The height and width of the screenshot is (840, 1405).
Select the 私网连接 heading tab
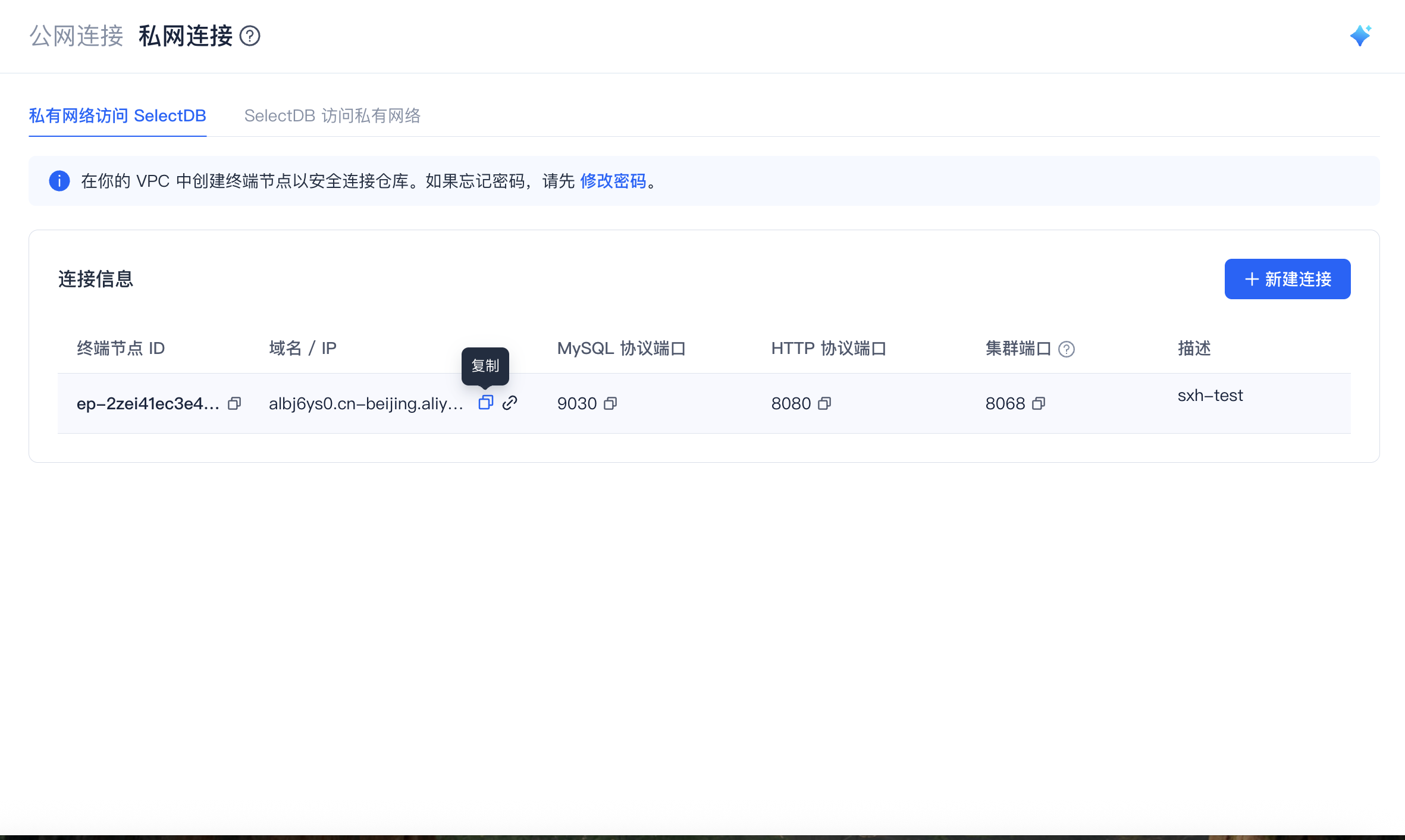point(186,36)
